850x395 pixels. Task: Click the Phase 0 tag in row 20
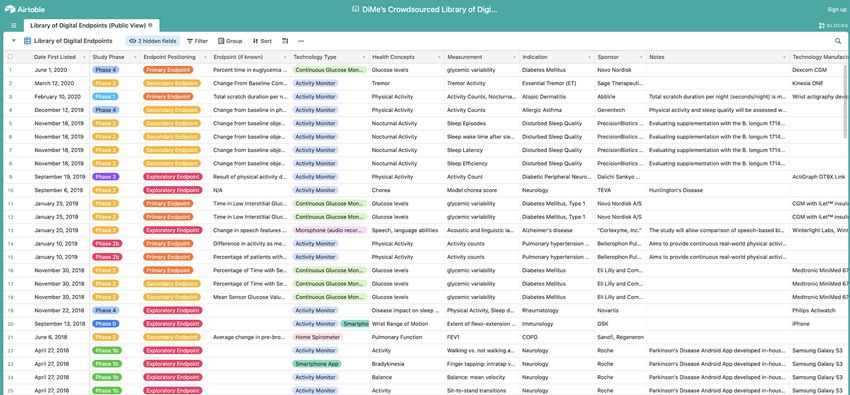106,323
